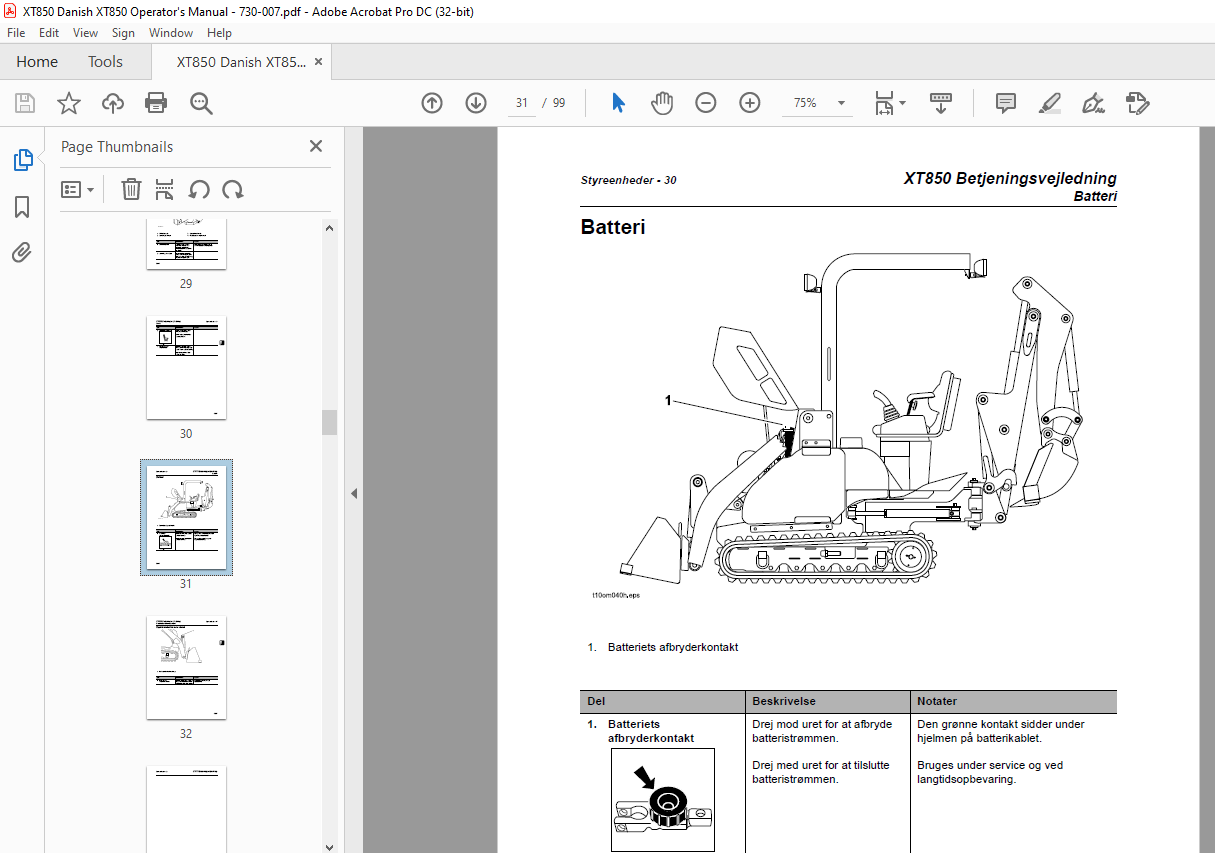Open the thumbnail options dropdown
Viewport: 1215px width, 853px height.
(77, 189)
